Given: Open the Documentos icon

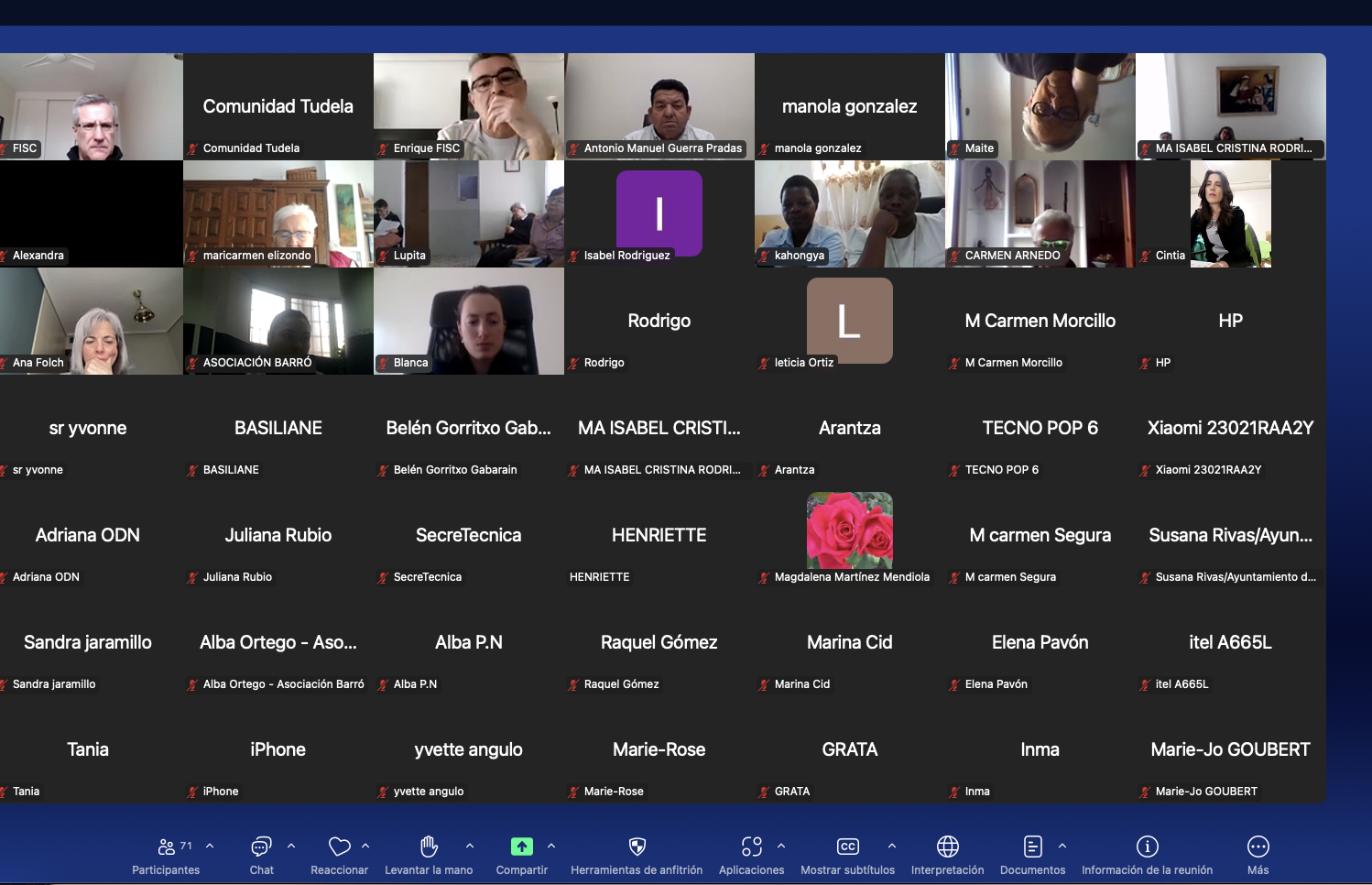Looking at the screenshot, I should (x=1032, y=847).
